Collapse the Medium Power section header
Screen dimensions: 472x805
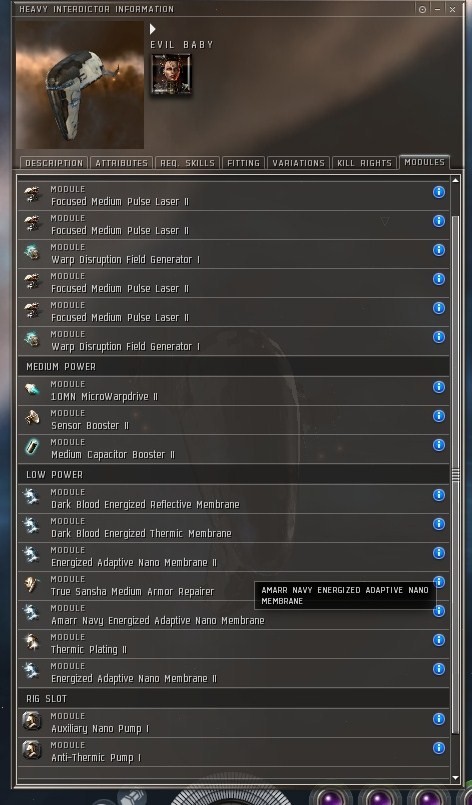pos(233,367)
